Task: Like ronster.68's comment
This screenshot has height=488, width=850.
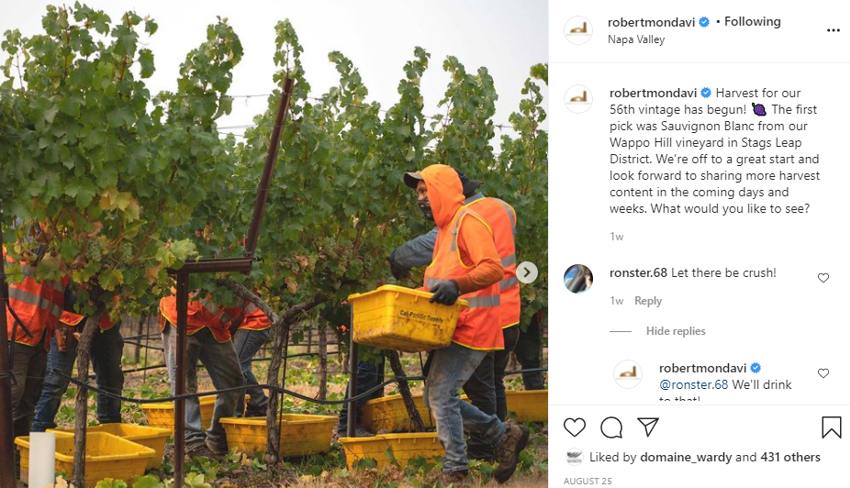Action: coord(823,278)
